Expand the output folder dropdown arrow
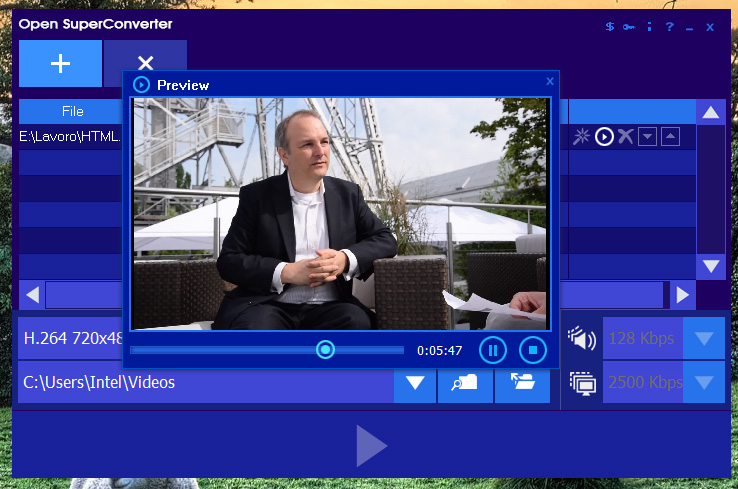 pyautogui.click(x=415, y=382)
